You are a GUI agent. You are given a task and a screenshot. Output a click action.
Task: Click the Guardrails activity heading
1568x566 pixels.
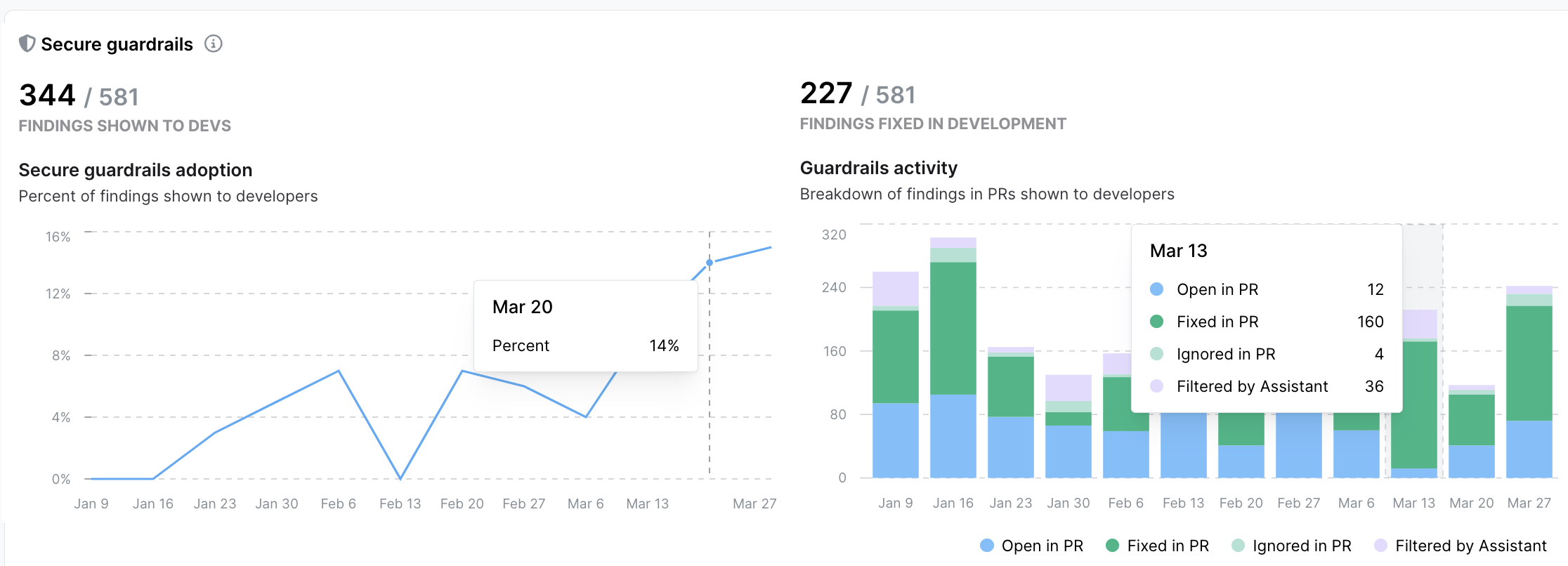[878, 168]
